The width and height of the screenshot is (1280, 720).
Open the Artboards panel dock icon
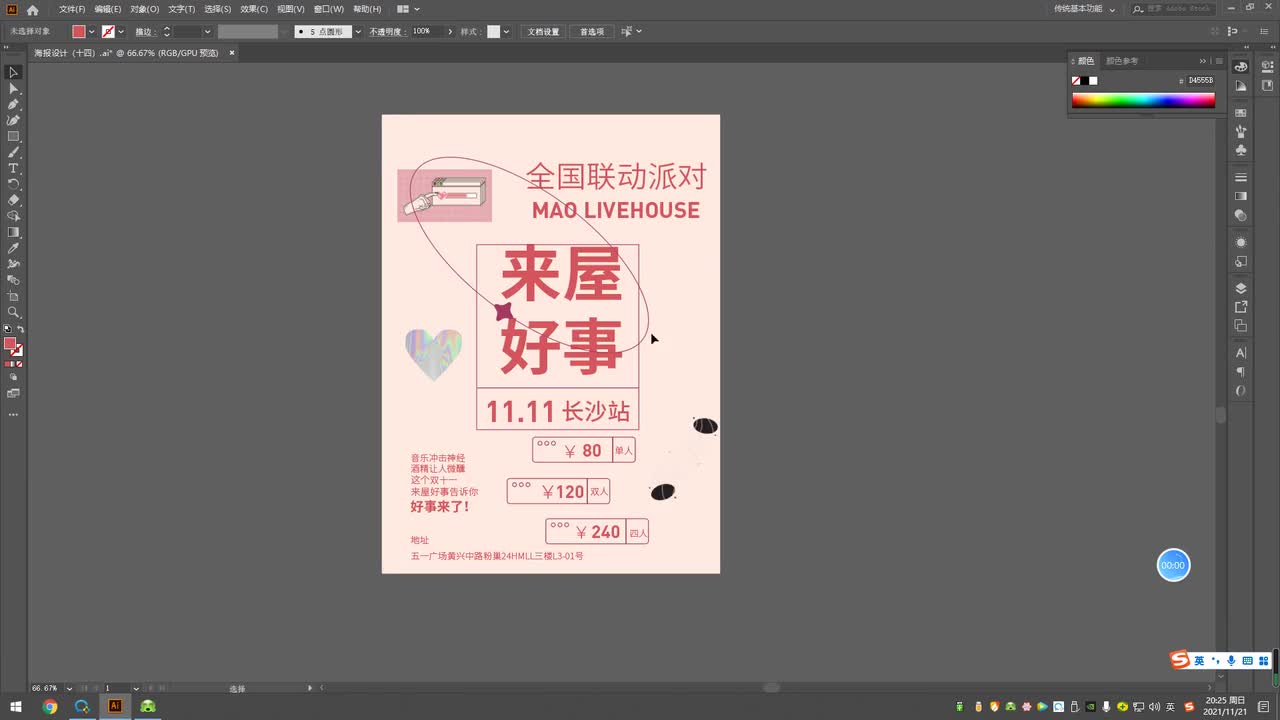point(1241,326)
